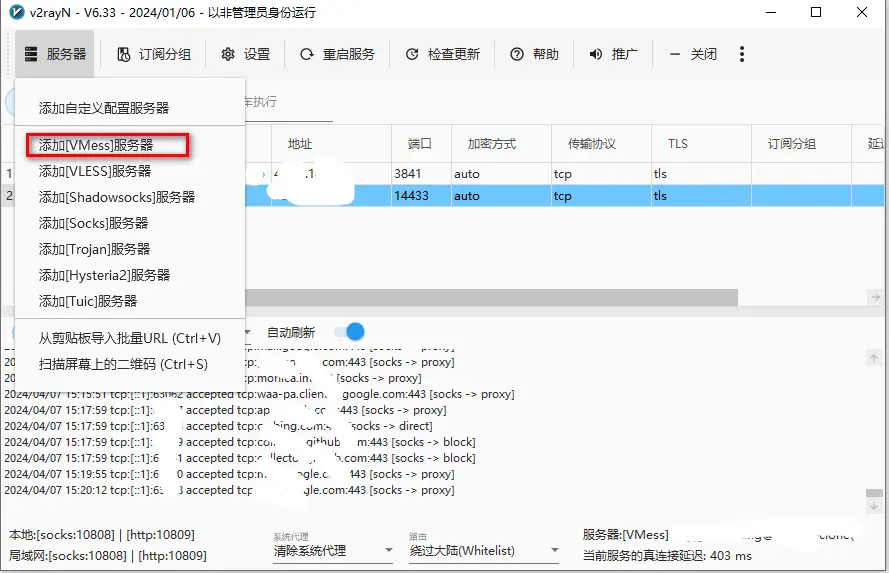Click the 订阅分组 toolbar button label

pyautogui.click(x=165, y=54)
